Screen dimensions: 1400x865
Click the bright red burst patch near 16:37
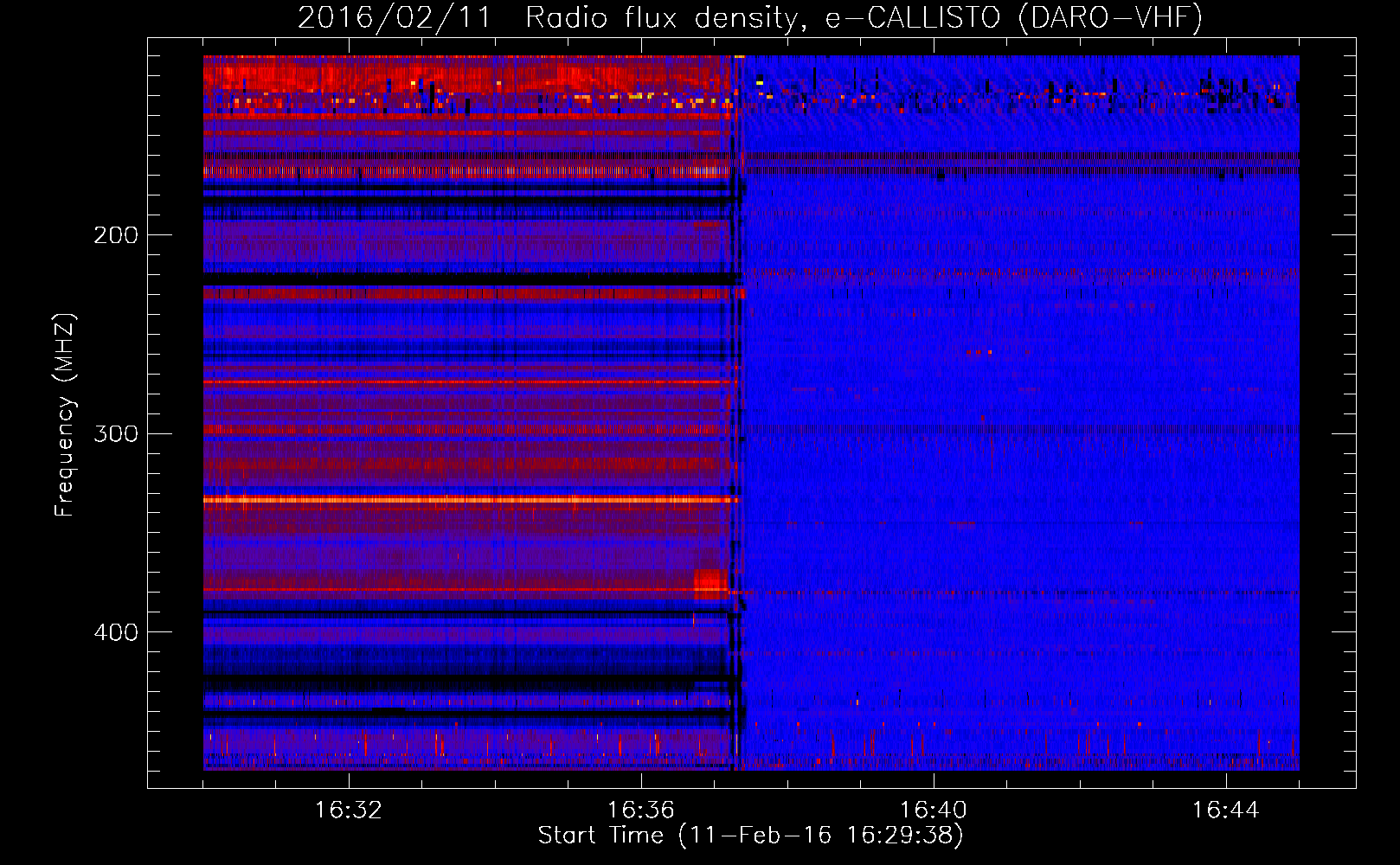[x=711, y=584]
